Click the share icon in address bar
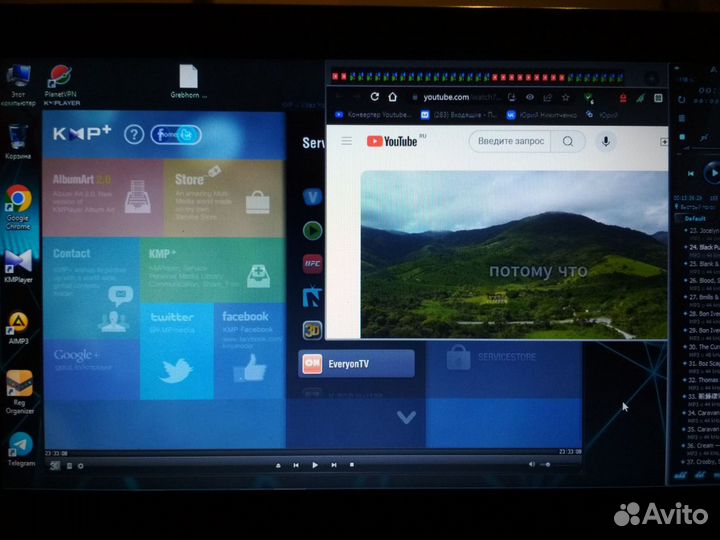The height and width of the screenshot is (540, 720). (547, 97)
